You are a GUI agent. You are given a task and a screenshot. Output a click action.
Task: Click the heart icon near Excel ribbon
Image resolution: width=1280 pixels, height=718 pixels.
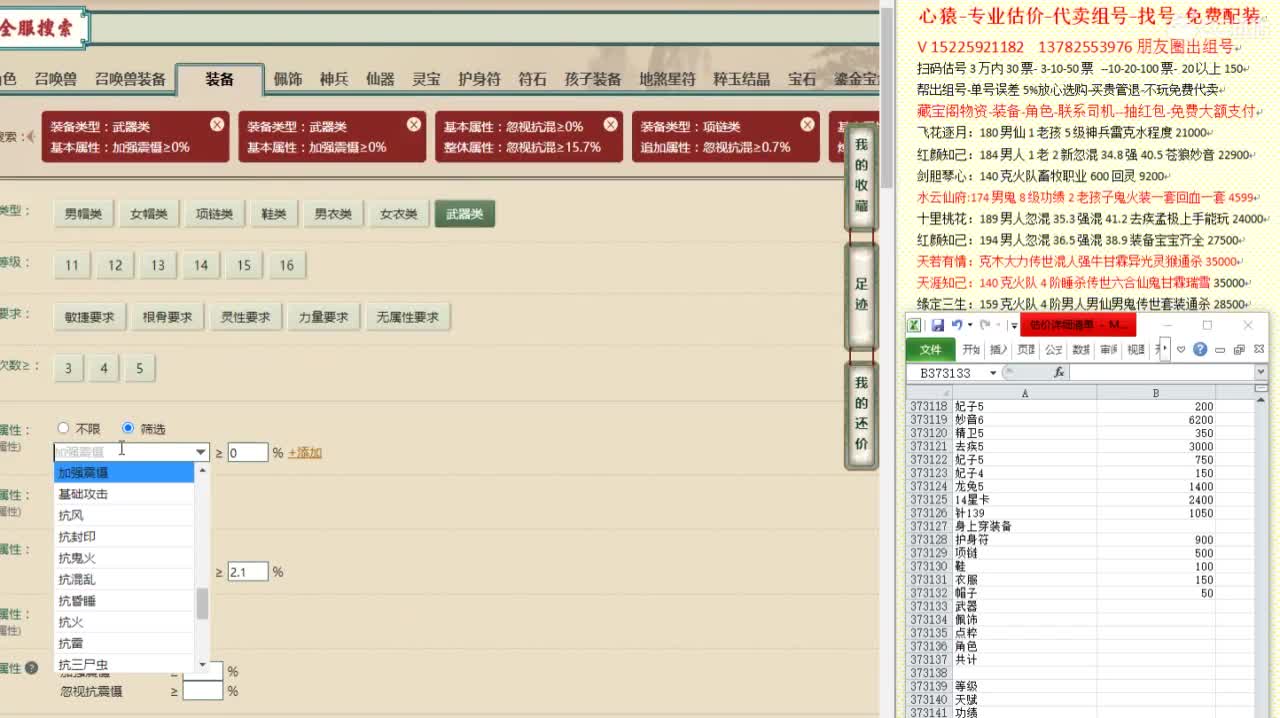click(x=1181, y=349)
